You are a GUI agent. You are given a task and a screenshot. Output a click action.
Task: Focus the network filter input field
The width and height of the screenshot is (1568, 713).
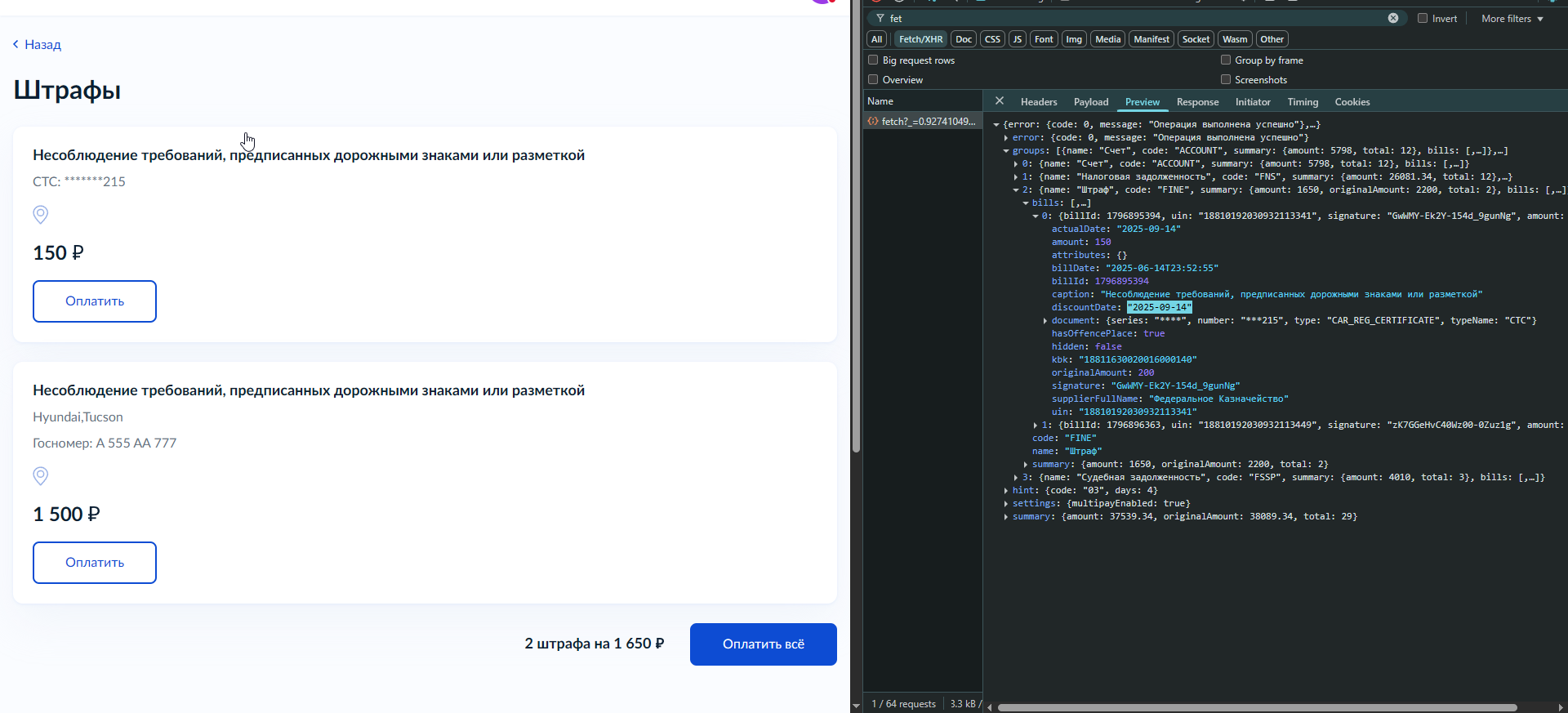pyautogui.click(x=1135, y=18)
